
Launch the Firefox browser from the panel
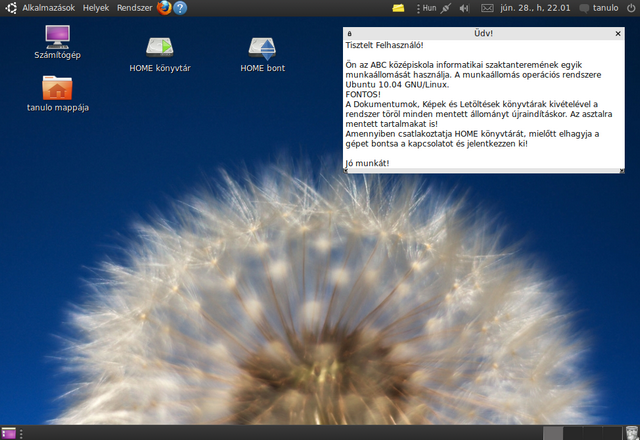point(163,8)
